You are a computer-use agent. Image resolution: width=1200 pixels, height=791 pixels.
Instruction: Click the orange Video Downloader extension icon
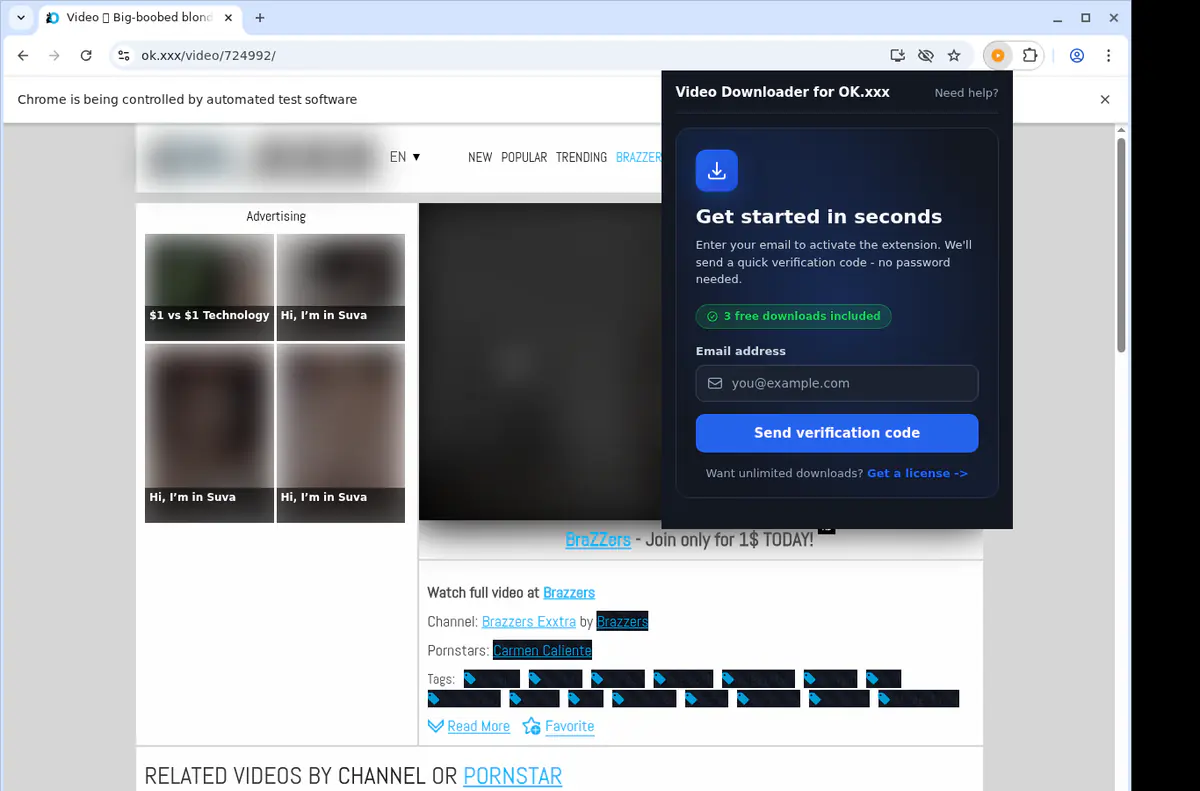[x=997, y=56]
